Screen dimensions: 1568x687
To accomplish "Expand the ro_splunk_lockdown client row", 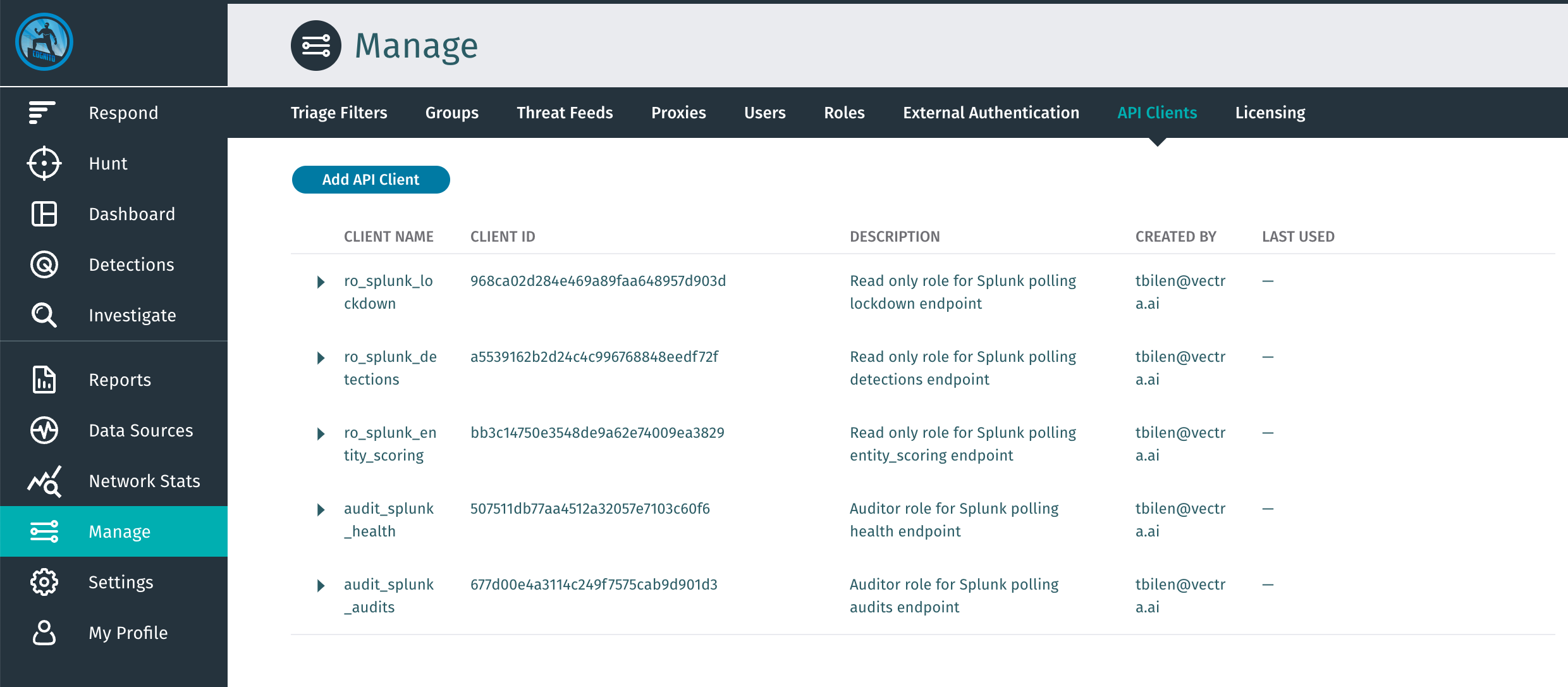I will [x=321, y=282].
